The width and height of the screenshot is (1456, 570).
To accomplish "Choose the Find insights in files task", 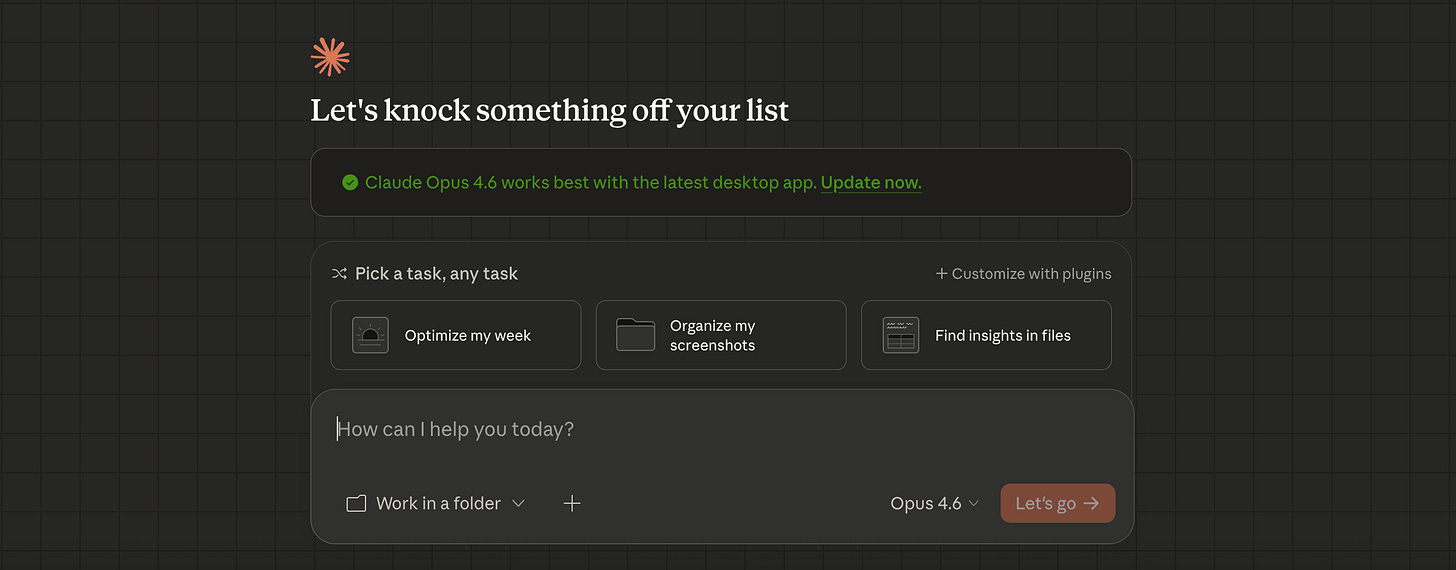I will 986,335.
